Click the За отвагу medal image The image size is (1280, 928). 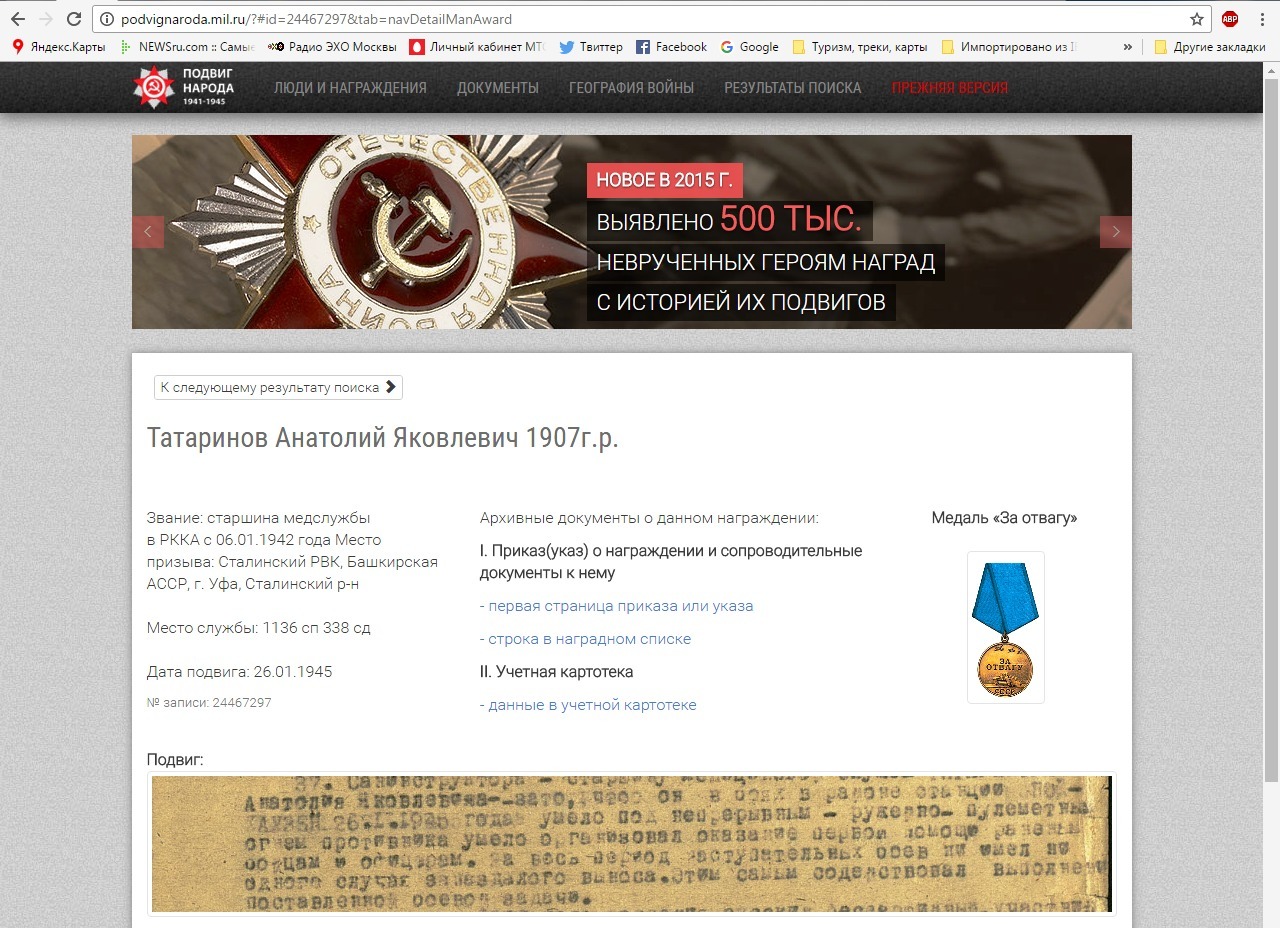click(1005, 627)
